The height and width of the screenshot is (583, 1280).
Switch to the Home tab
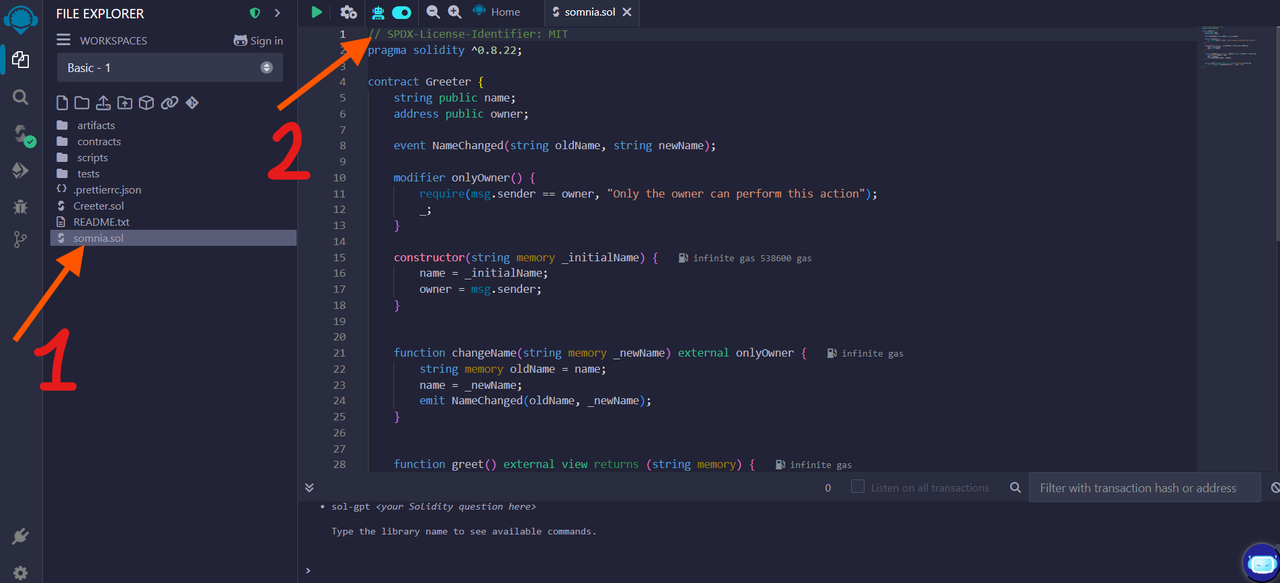497,12
